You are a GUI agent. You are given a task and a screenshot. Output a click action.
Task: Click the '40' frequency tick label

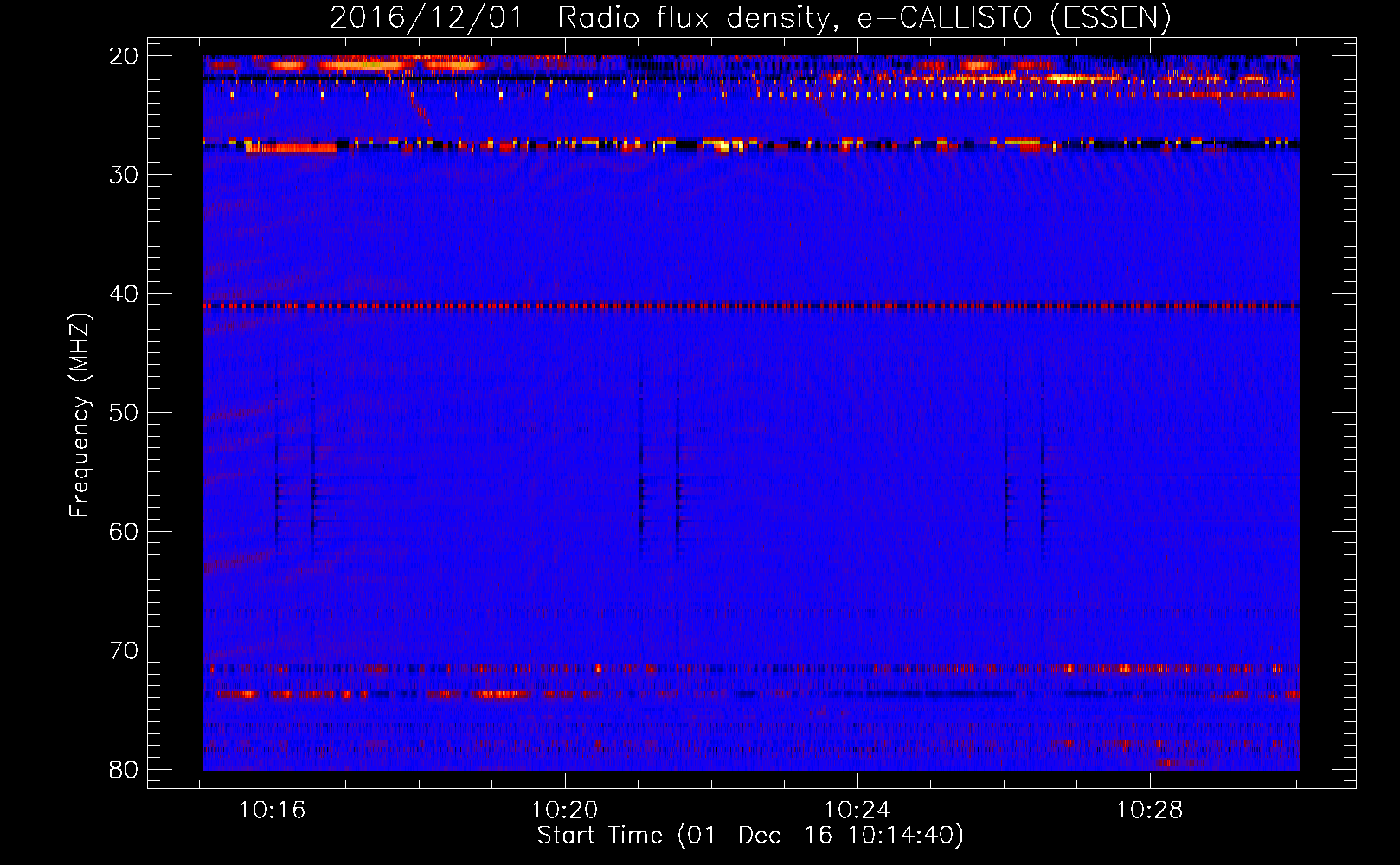click(125, 294)
